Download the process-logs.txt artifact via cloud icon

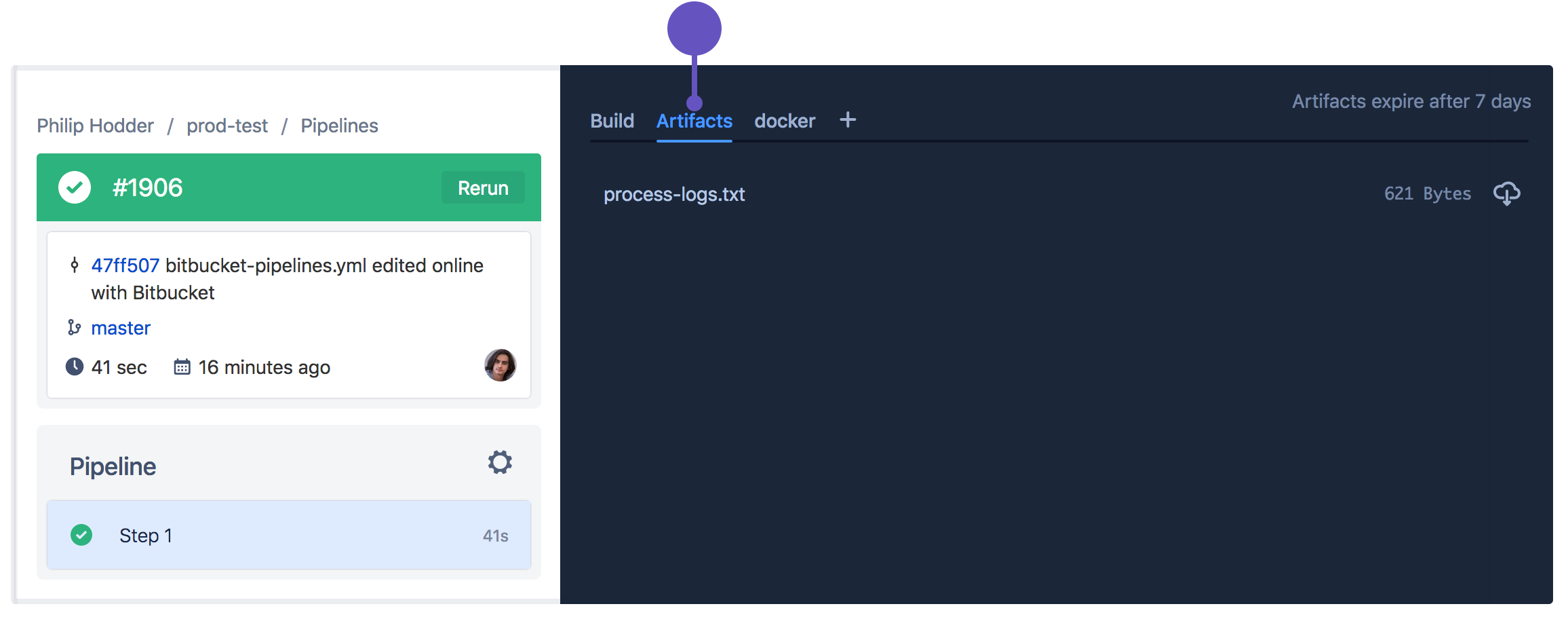[x=1506, y=194]
